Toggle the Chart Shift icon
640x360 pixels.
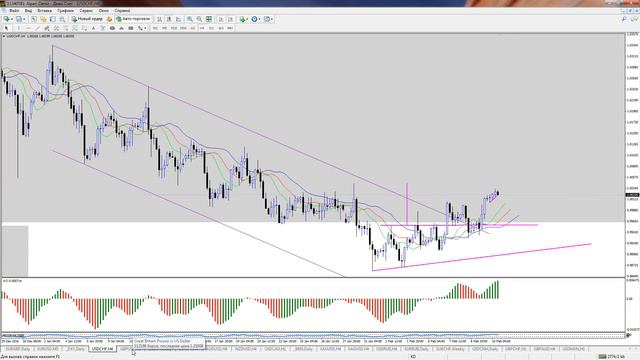pos(231,19)
